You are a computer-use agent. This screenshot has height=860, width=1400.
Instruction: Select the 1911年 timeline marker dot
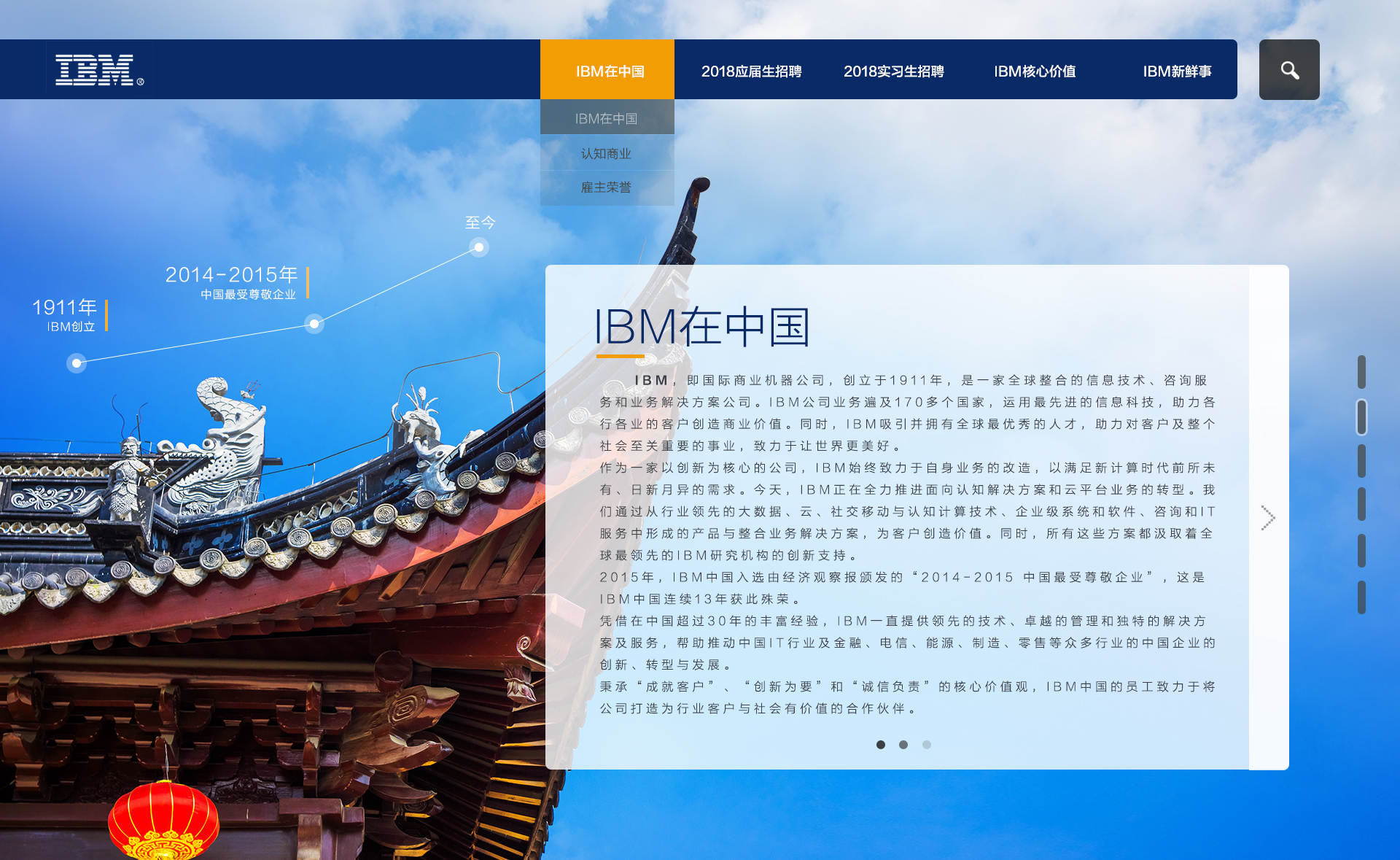77,363
